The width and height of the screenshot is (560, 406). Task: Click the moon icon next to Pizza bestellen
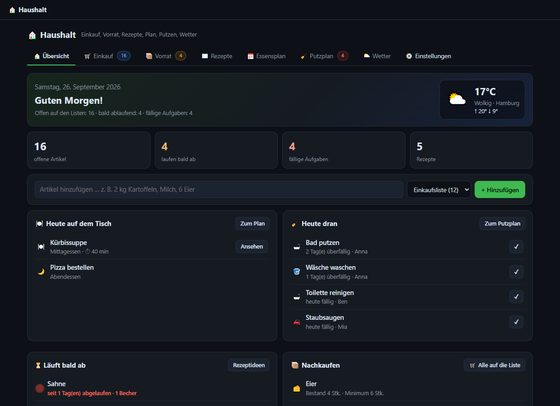click(x=41, y=271)
